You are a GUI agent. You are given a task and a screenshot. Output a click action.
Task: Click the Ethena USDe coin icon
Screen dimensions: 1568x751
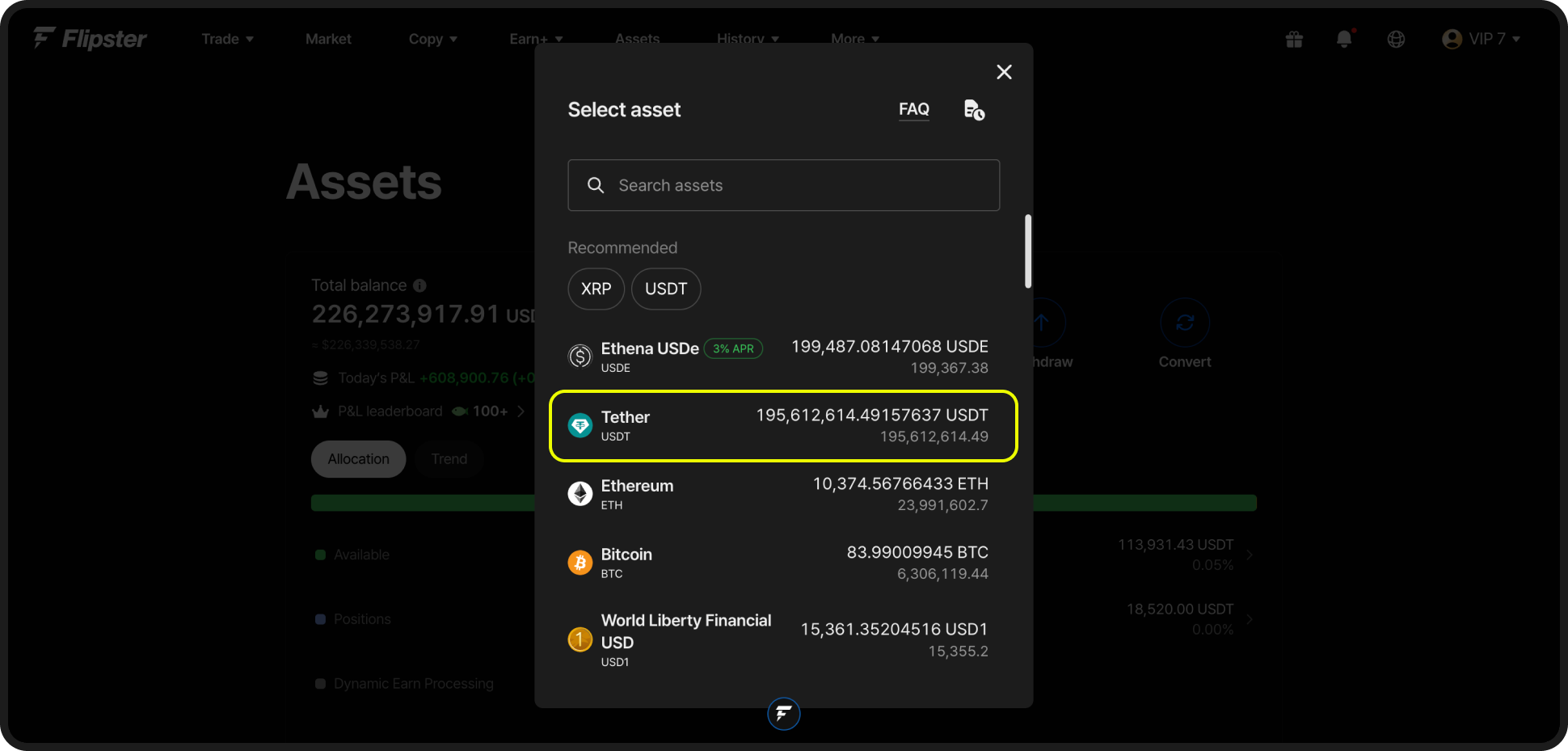(x=580, y=357)
